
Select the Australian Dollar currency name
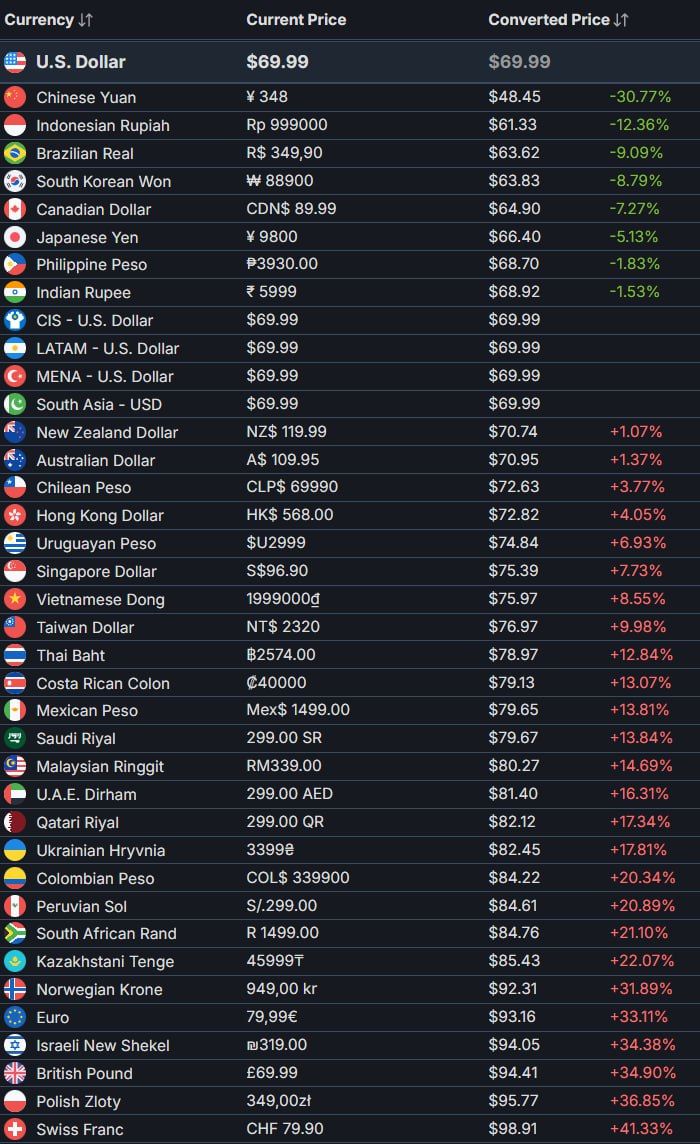[96, 460]
